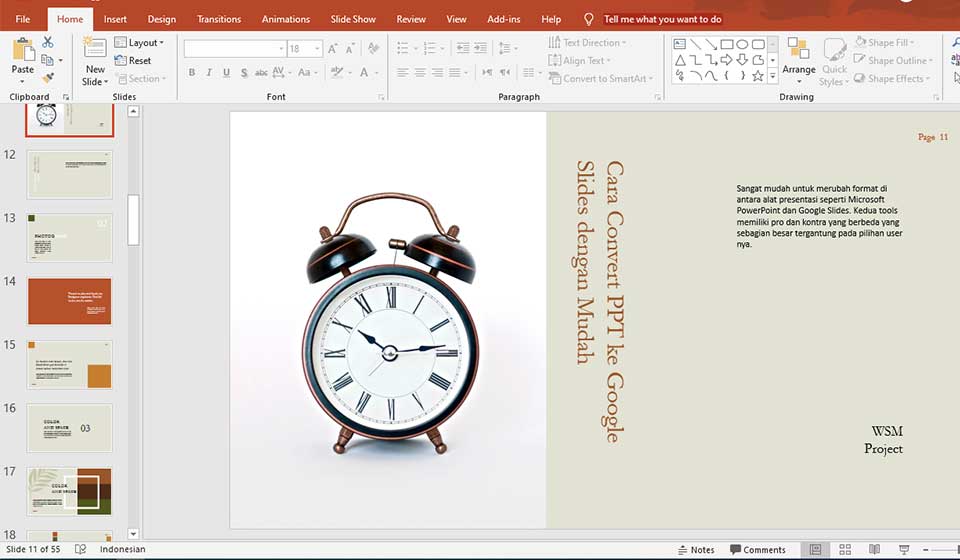Toggle Italic formatting
The width and height of the screenshot is (960, 560).
(x=209, y=72)
